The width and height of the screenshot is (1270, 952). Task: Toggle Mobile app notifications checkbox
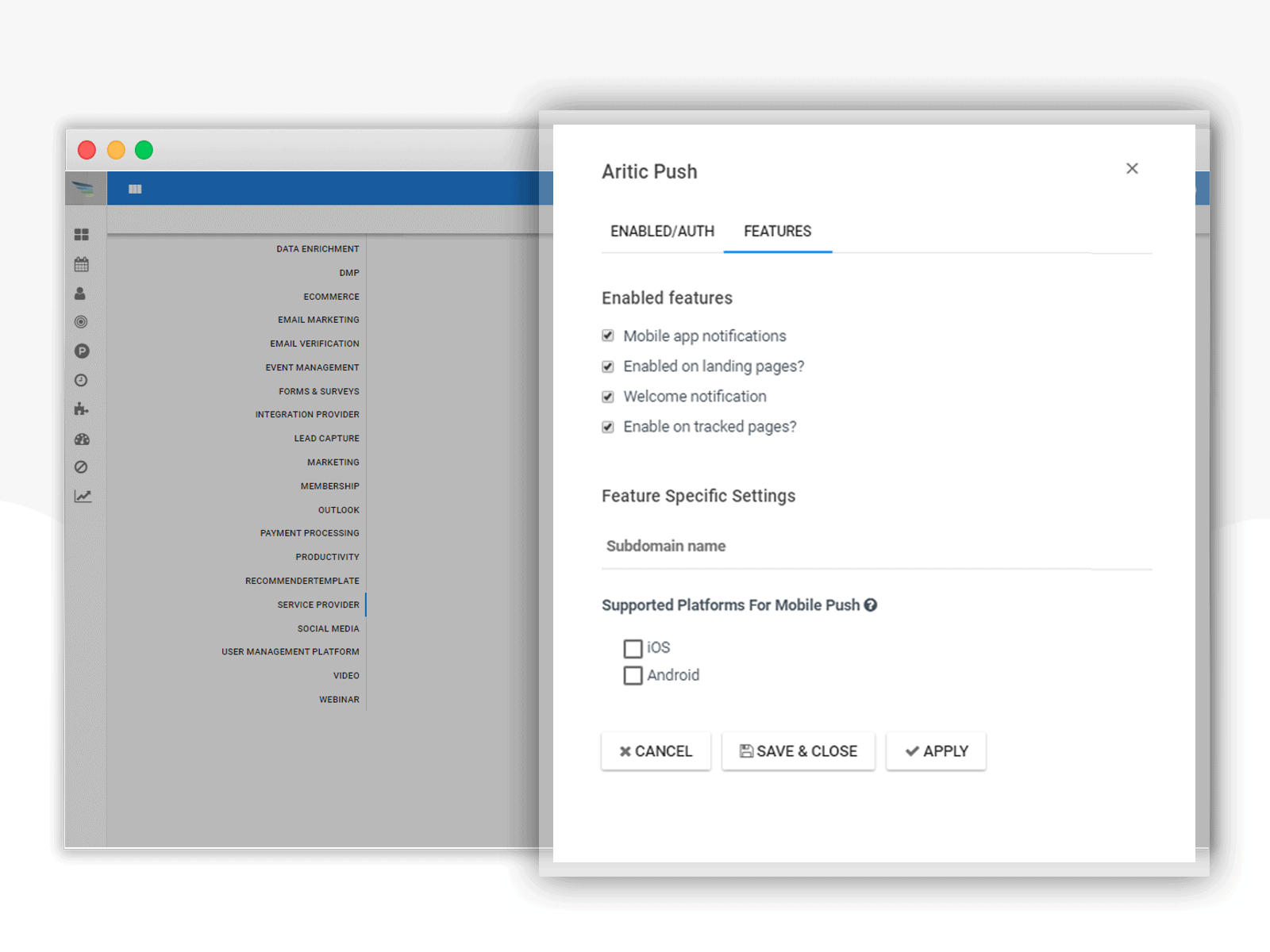point(608,336)
